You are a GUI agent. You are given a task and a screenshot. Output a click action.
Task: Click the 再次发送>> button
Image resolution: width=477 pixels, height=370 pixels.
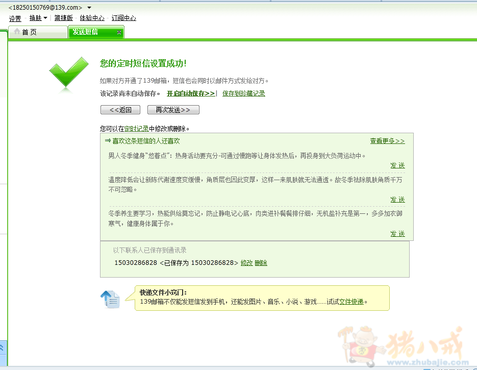tap(173, 110)
